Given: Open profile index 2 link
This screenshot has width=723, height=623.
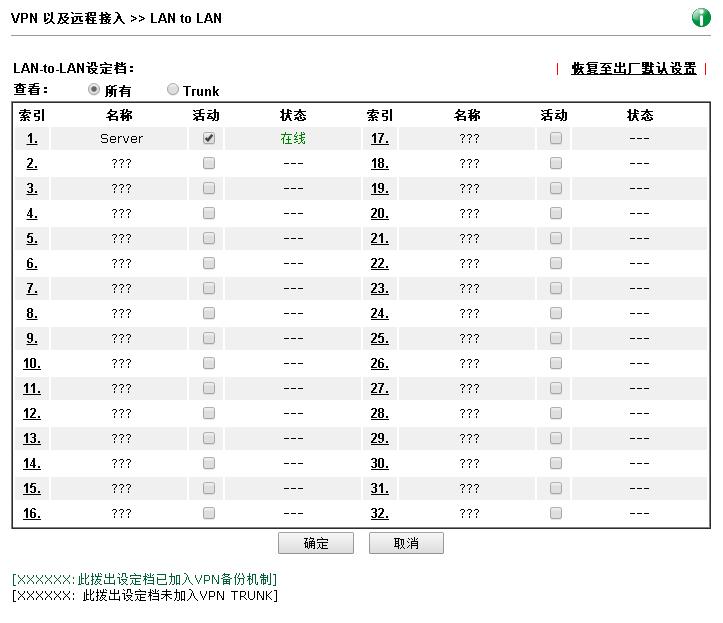Looking at the screenshot, I should (32, 163).
